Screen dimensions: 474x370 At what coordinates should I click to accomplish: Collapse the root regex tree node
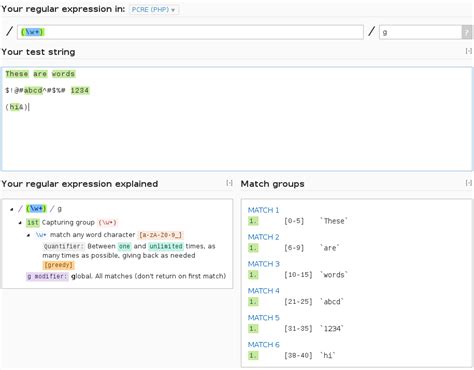[x=12, y=209]
